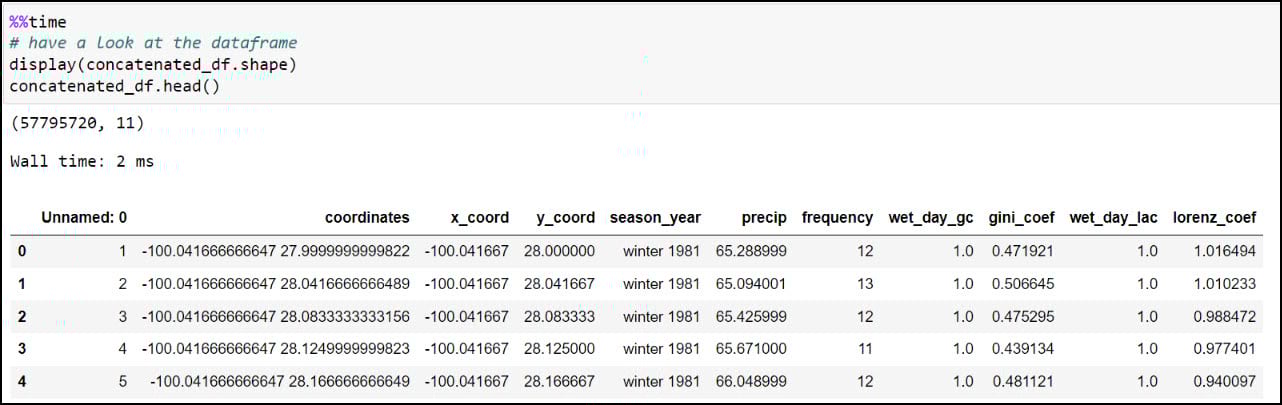Click the %%time magic command
This screenshot has height=405, width=1282.
pyautogui.click(x=38, y=22)
